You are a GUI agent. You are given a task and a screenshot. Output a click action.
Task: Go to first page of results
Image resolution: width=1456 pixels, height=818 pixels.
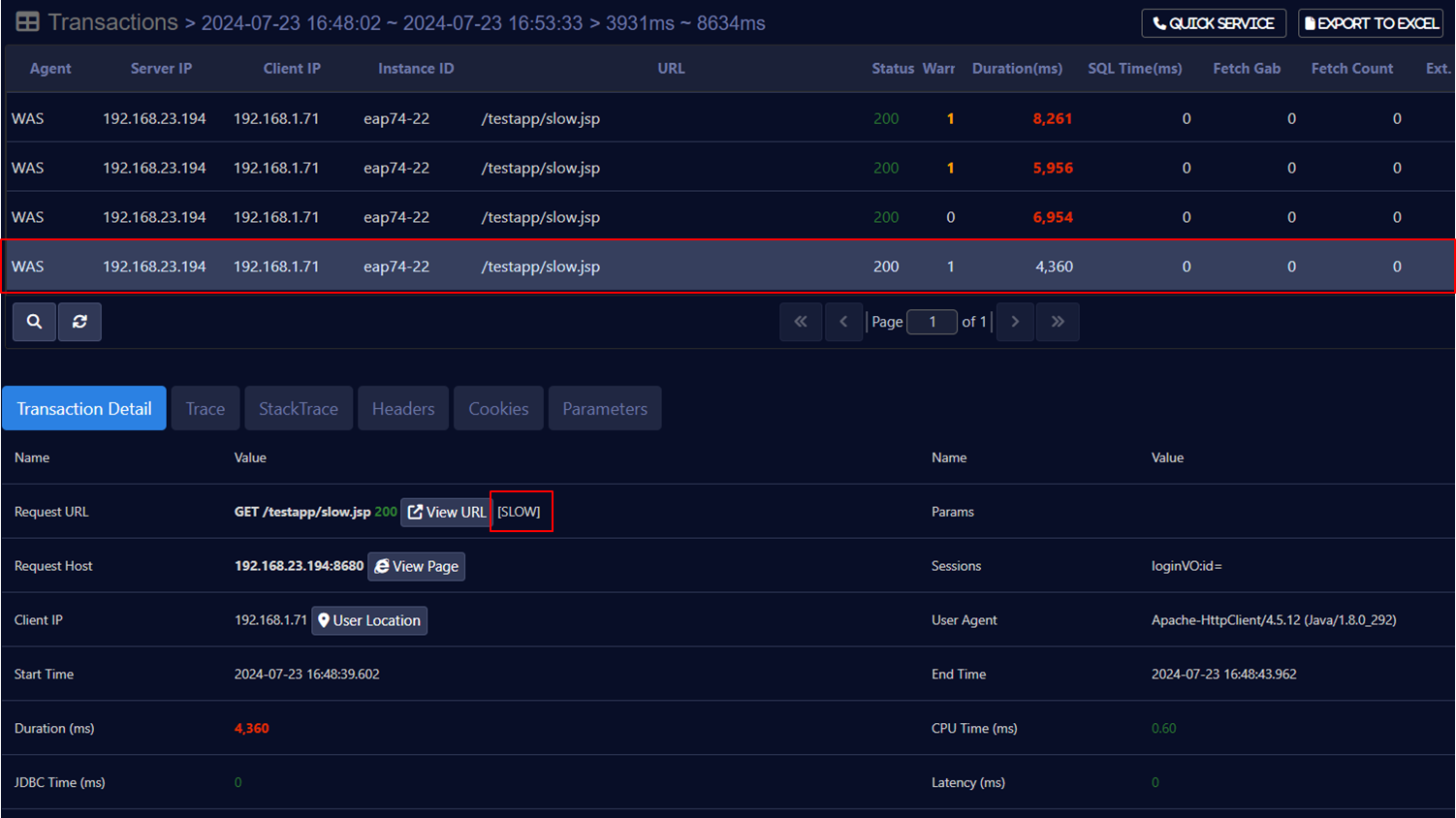[x=801, y=322]
